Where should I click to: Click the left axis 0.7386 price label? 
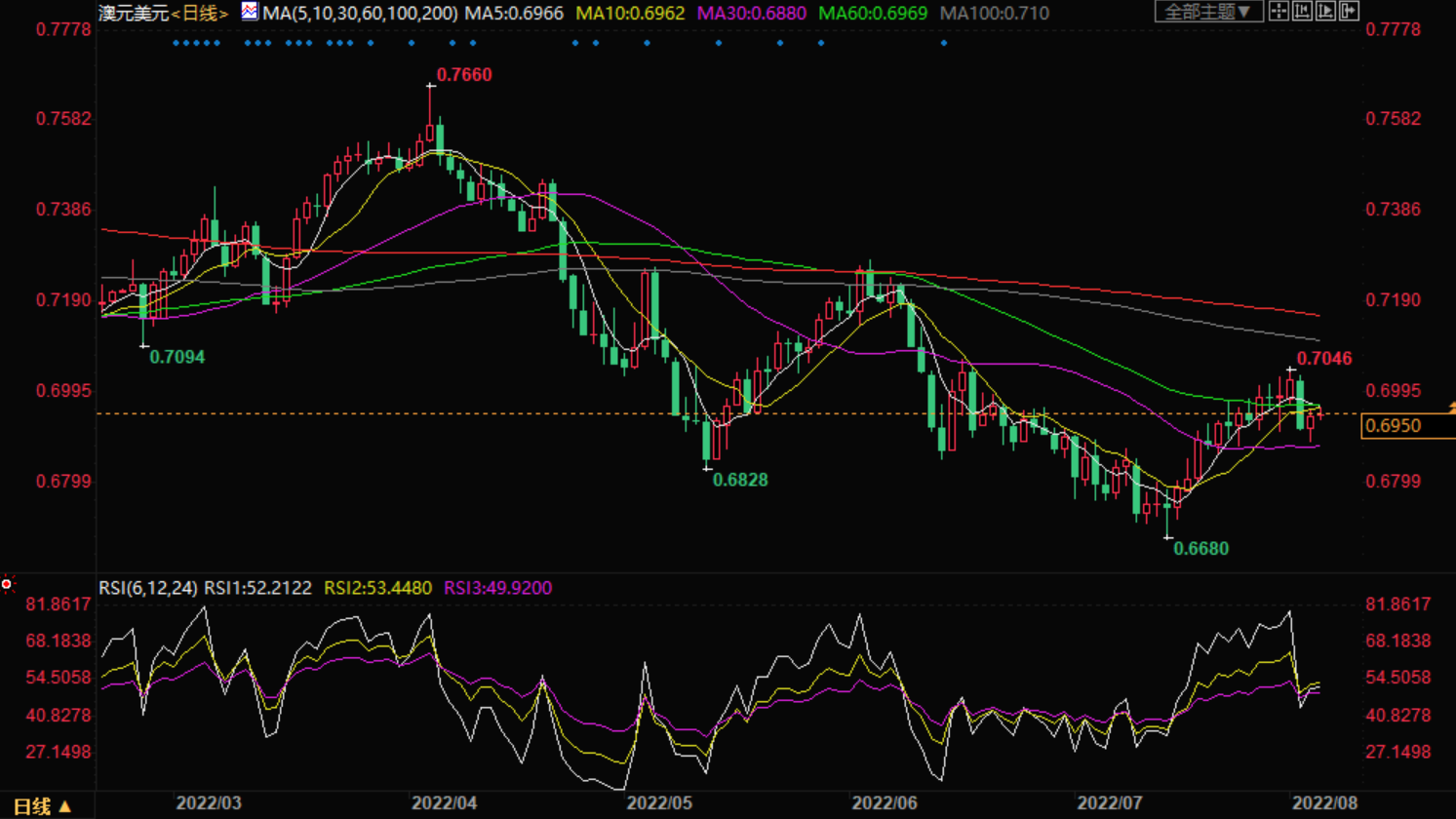click(x=64, y=210)
